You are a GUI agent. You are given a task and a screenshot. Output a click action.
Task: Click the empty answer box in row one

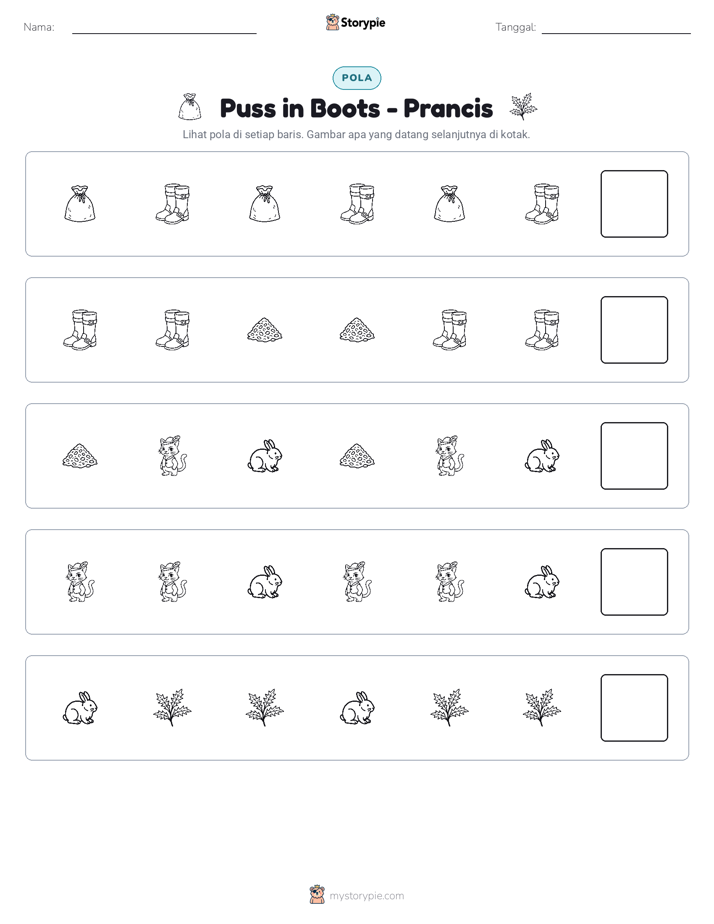point(634,204)
